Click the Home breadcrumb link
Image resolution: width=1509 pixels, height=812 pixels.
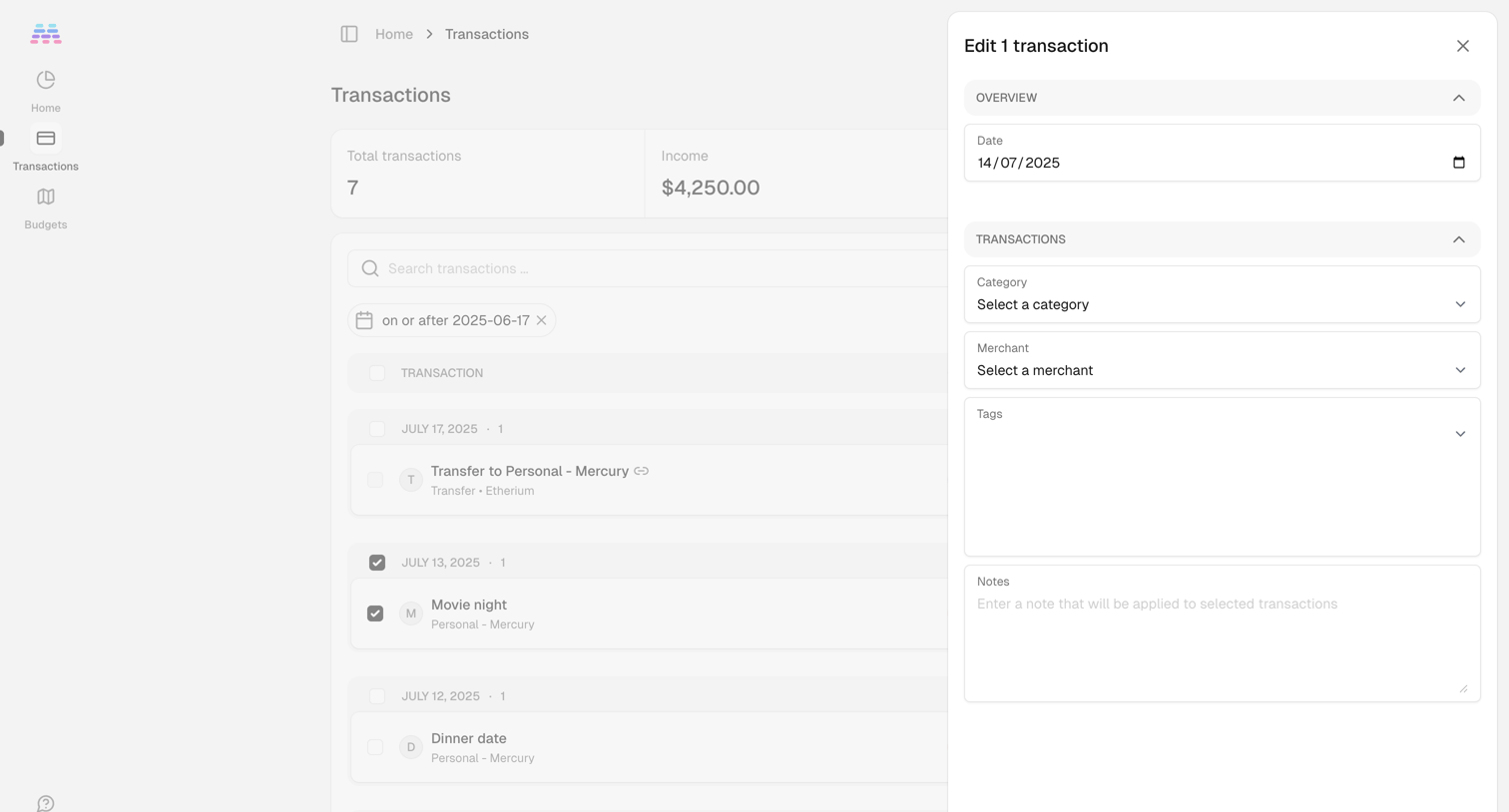[x=394, y=34]
